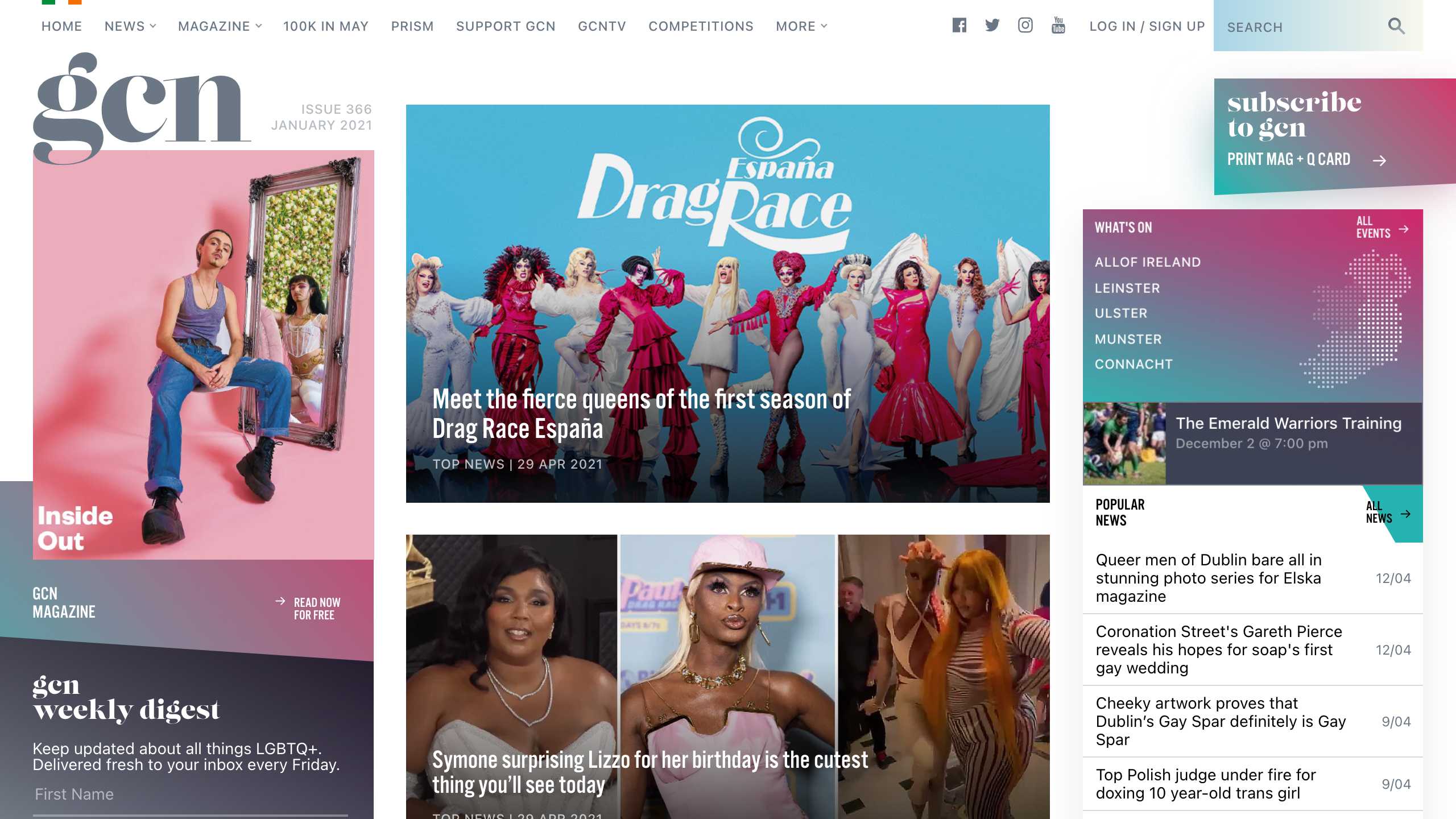Go to the Home menu item
Viewport: 1456px width, 819px height.
tap(62, 26)
